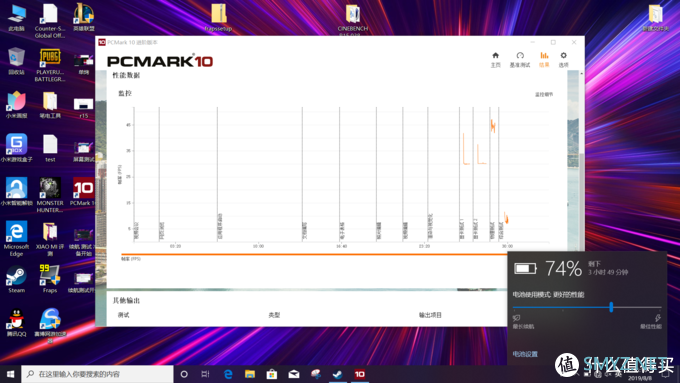Click the Windows search input box
The image size is (680, 383).
pos(97,374)
